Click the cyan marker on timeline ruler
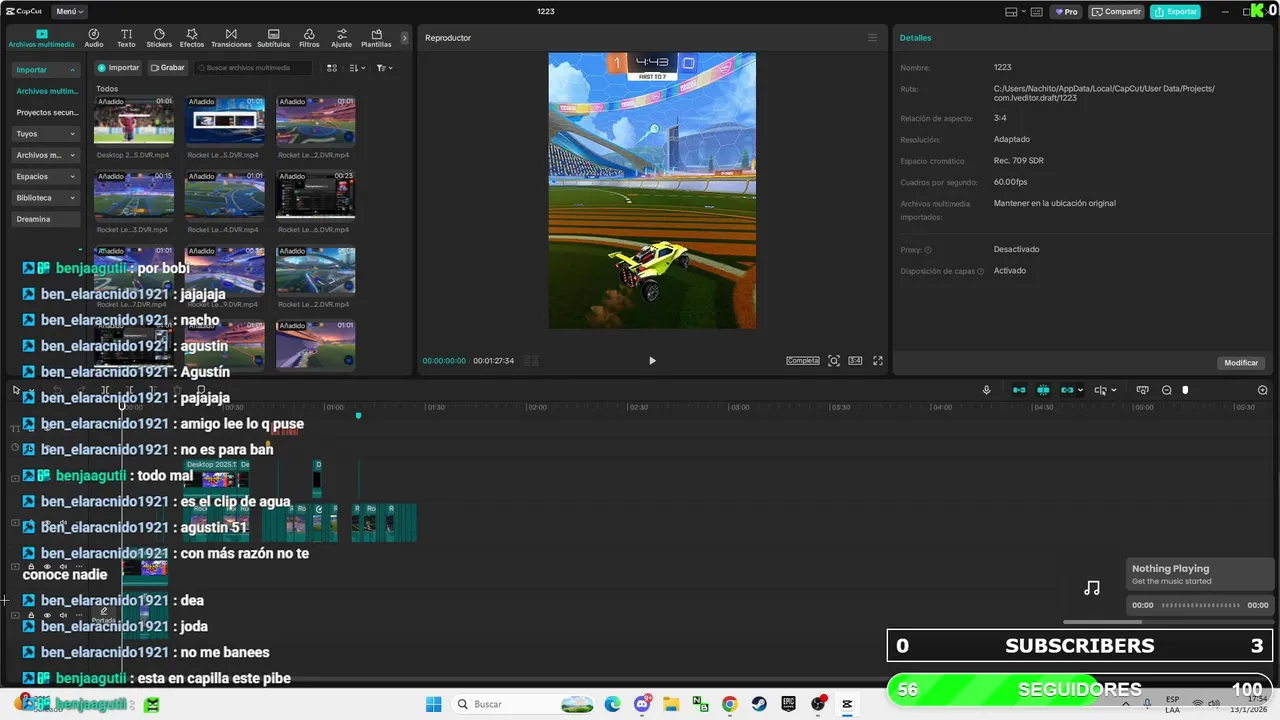Image resolution: width=1280 pixels, height=720 pixels. tap(358, 415)
